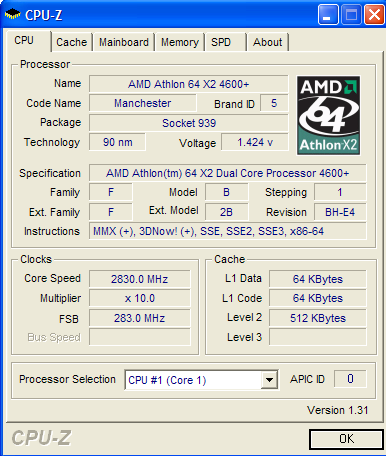Expand the Processor Selection dropdown arrow
The width and height of the screenshot is (386, 456).
coord(269,379)
